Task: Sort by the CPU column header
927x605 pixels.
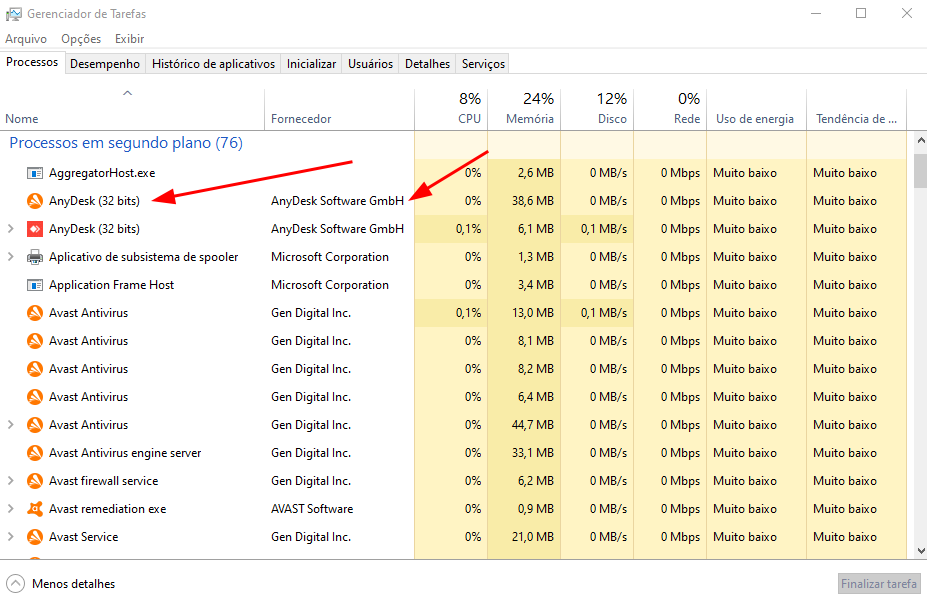Action: [x=451, y=109]
